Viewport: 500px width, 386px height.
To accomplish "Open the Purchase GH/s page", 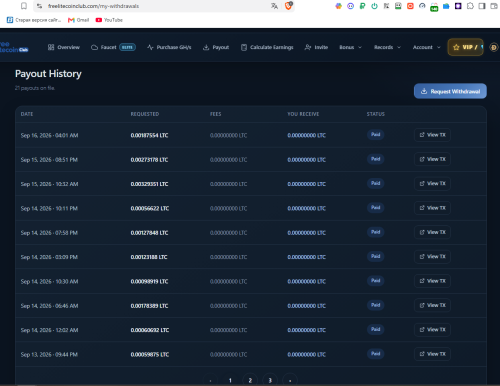I will click(169, 47).
